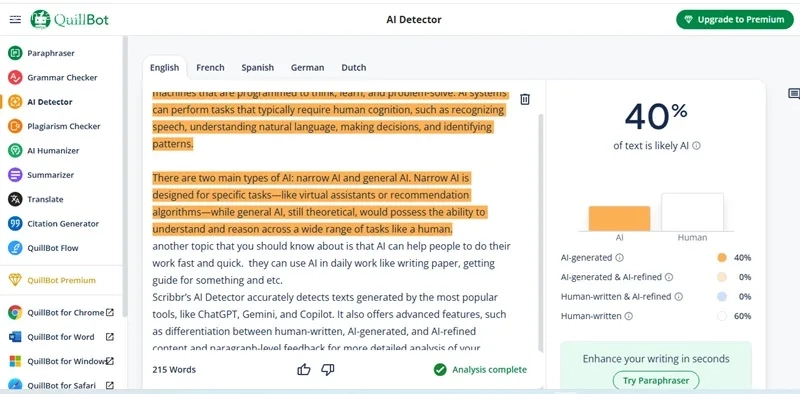Click the AI Humanizer sidebar icon
This screenshot has width=800, height=394.
point(15,150)
